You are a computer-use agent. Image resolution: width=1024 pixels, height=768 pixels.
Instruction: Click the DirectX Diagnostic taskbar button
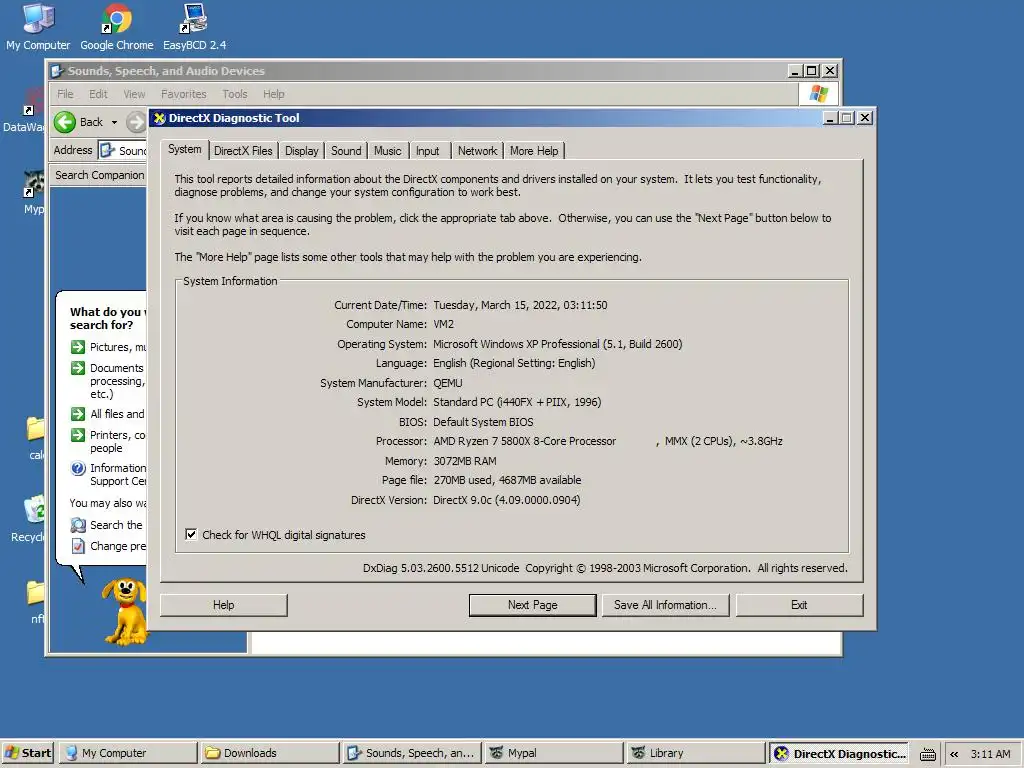coord(840,753)
